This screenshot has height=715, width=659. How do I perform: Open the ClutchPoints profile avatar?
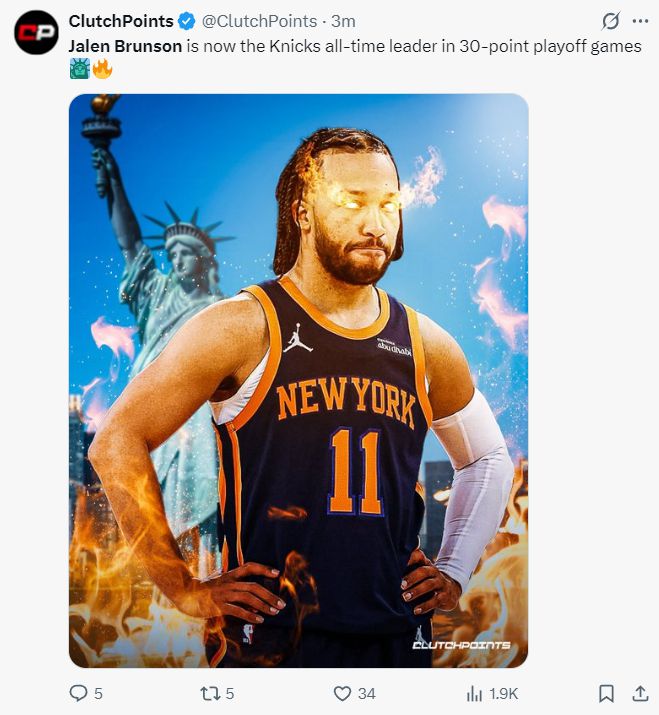[36, 32]
